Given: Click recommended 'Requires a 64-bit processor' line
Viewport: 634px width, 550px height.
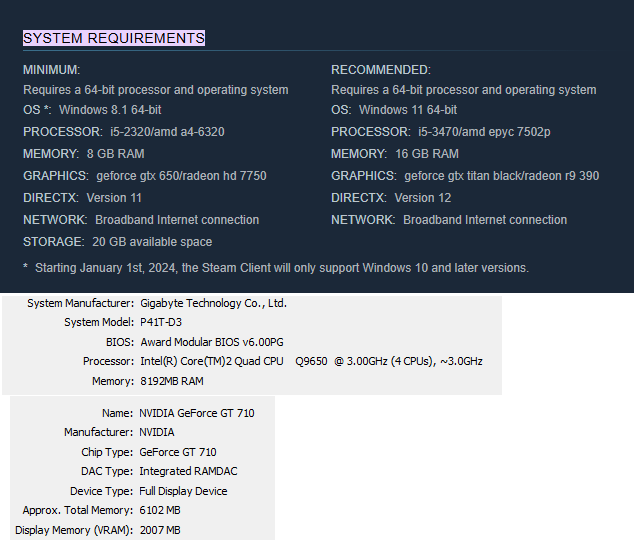Looking at the screenshot, I should click(464, 90).
